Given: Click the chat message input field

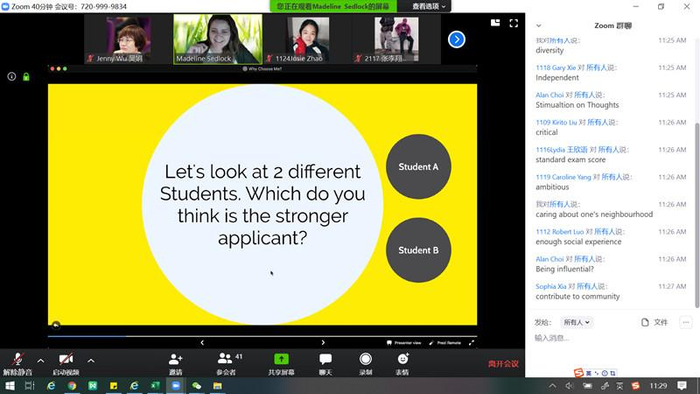Looking at the screenshot, I should [612, 338].
